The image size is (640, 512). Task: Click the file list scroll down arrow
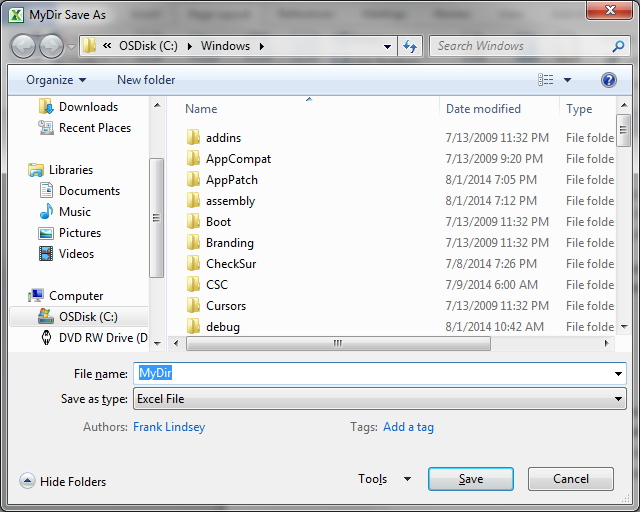[x=624, y=327]
